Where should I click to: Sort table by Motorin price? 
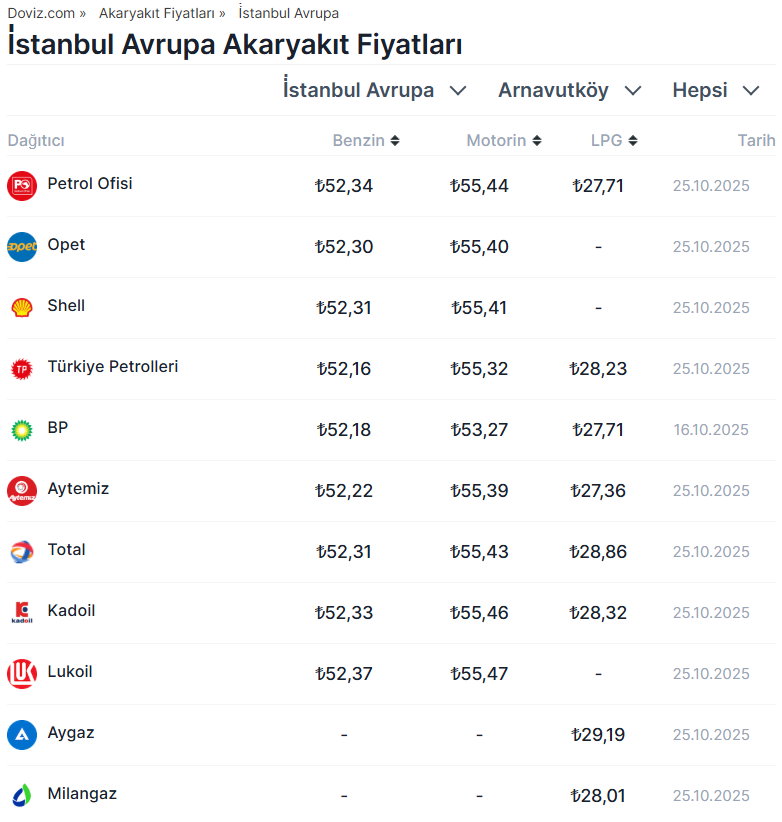point(504,141)
